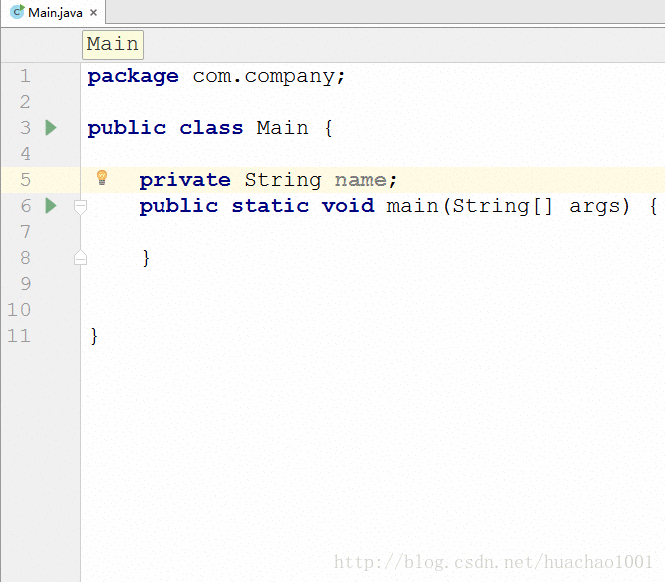Click the 'class' keyword on line 3
Image resolution: width=665 pixels, height=582 pixels.
[x=211, y=128]
